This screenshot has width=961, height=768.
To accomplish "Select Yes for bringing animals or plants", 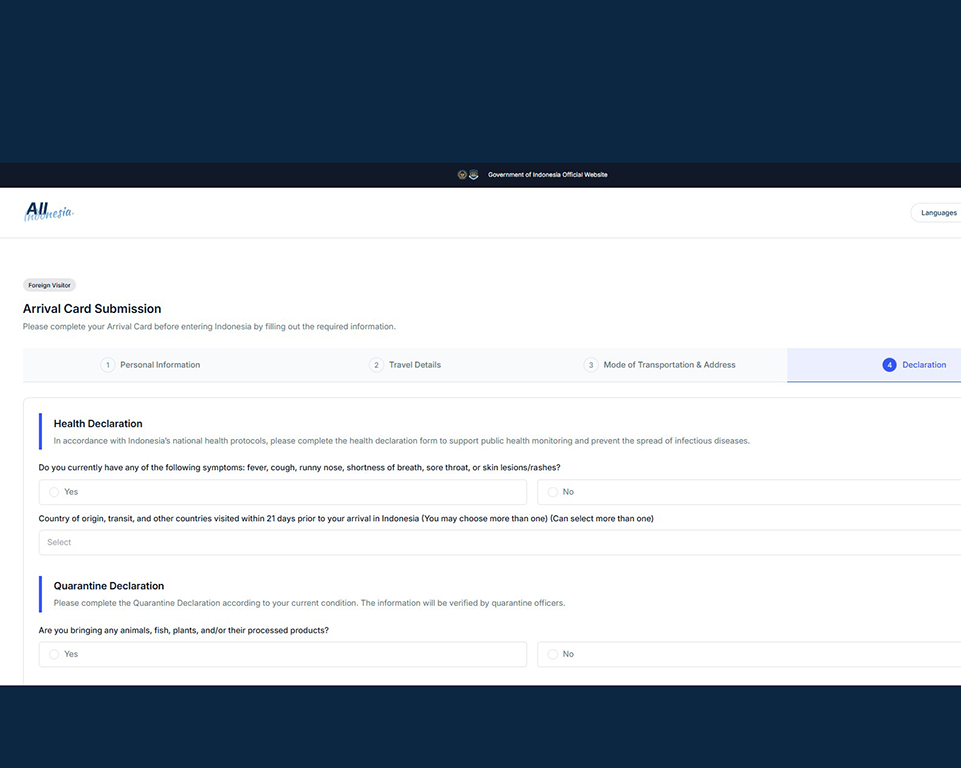I will tap(54, 655).
